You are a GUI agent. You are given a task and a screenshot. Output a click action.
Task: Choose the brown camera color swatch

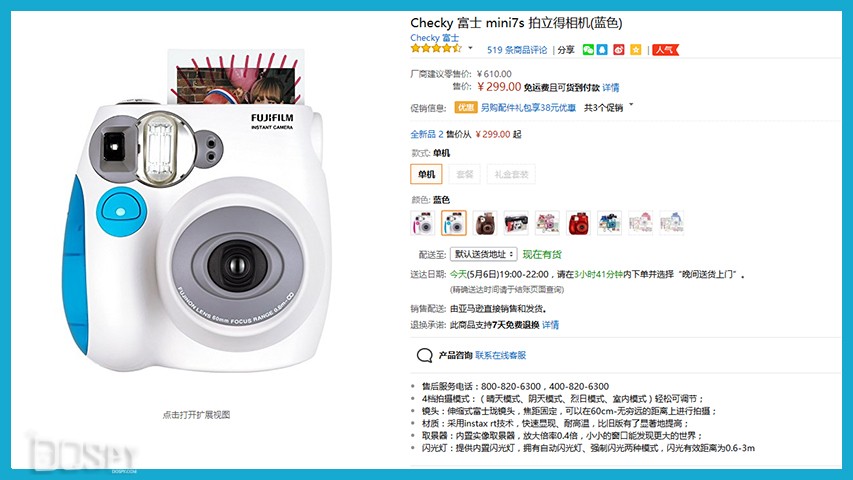click(485, 223)
